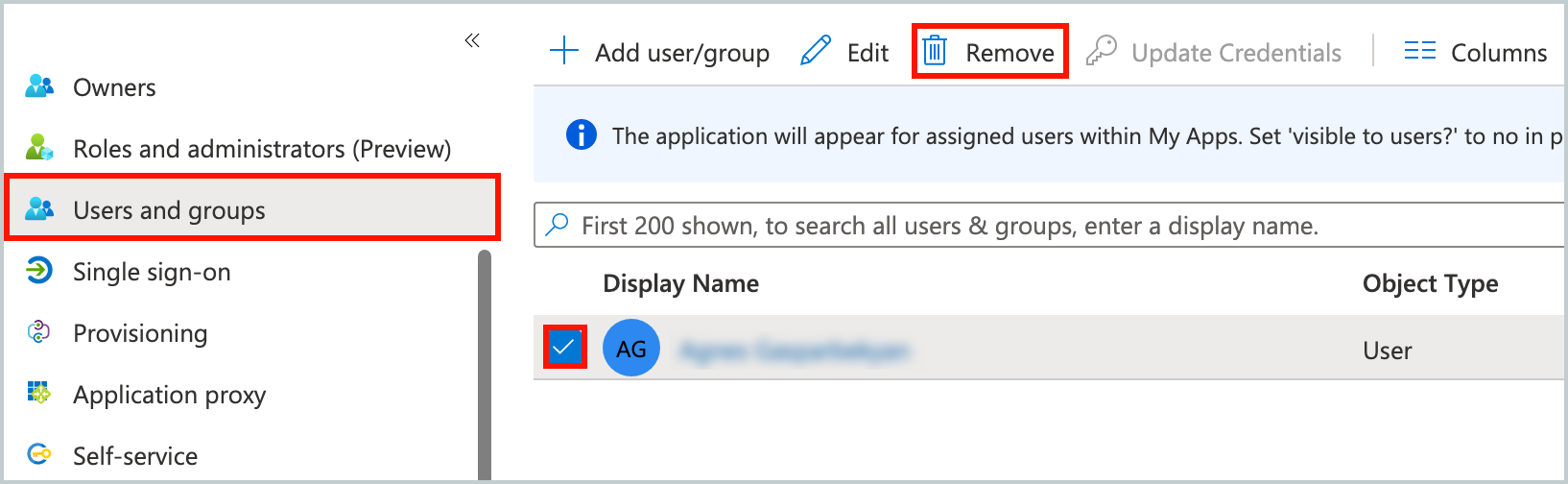Viewport: 1568px width, 484px height.
Task: Click the search magnifier icon
Action: 557,225
